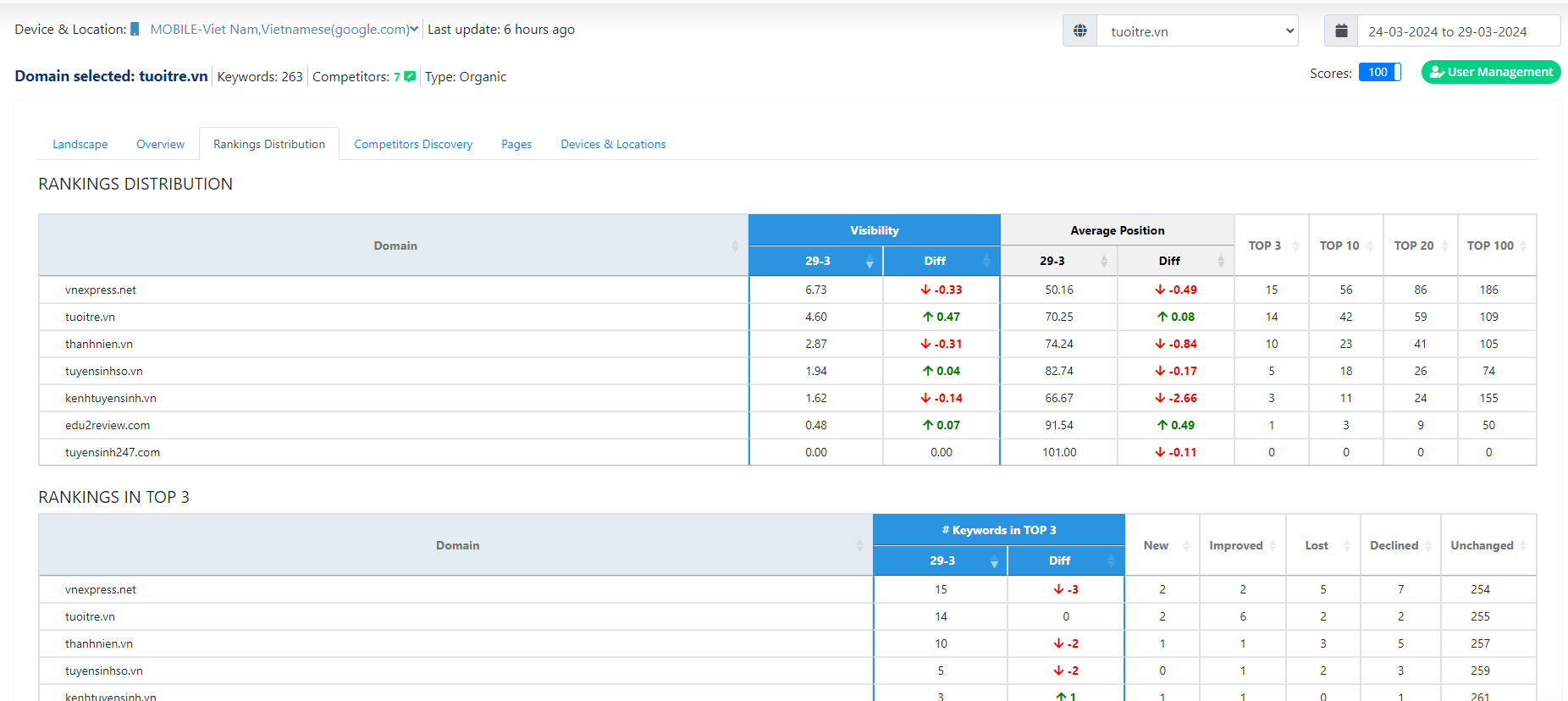Click average position value 70.25
This screenshot has height=701, width=1568.
(1059, 317)
